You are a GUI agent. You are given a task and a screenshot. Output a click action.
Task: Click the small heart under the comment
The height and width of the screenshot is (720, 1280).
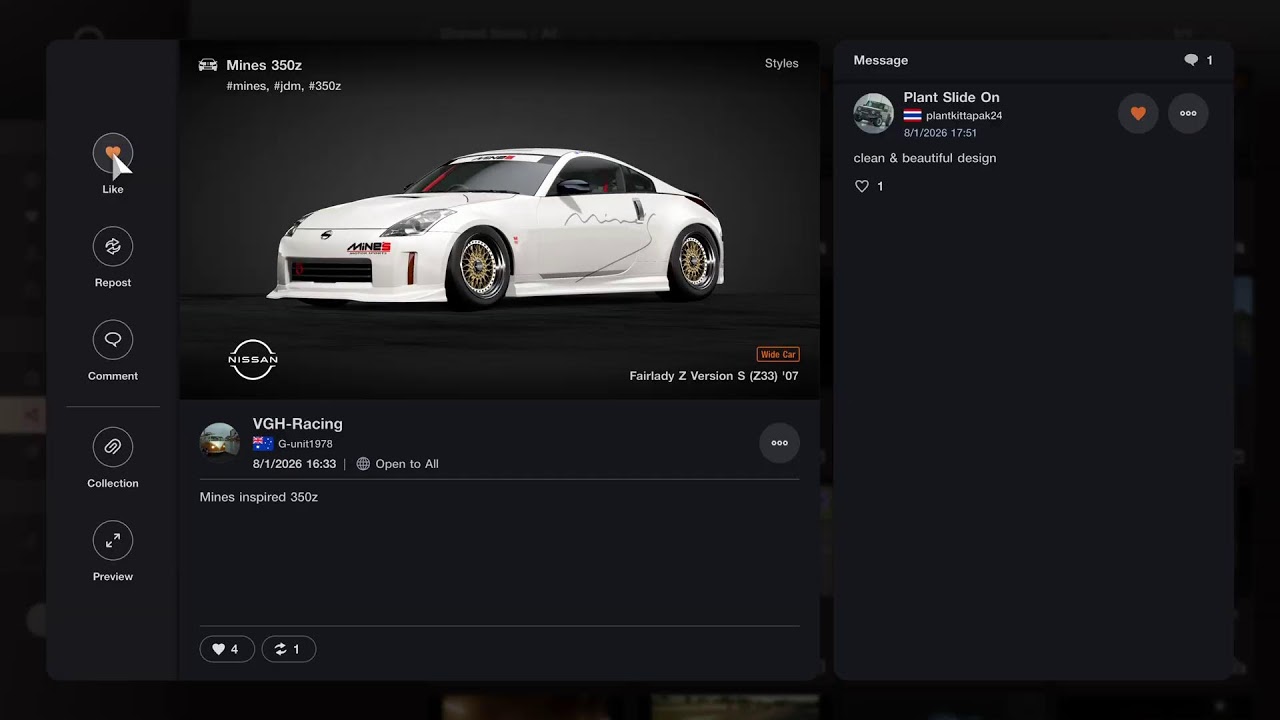point(862,186)
